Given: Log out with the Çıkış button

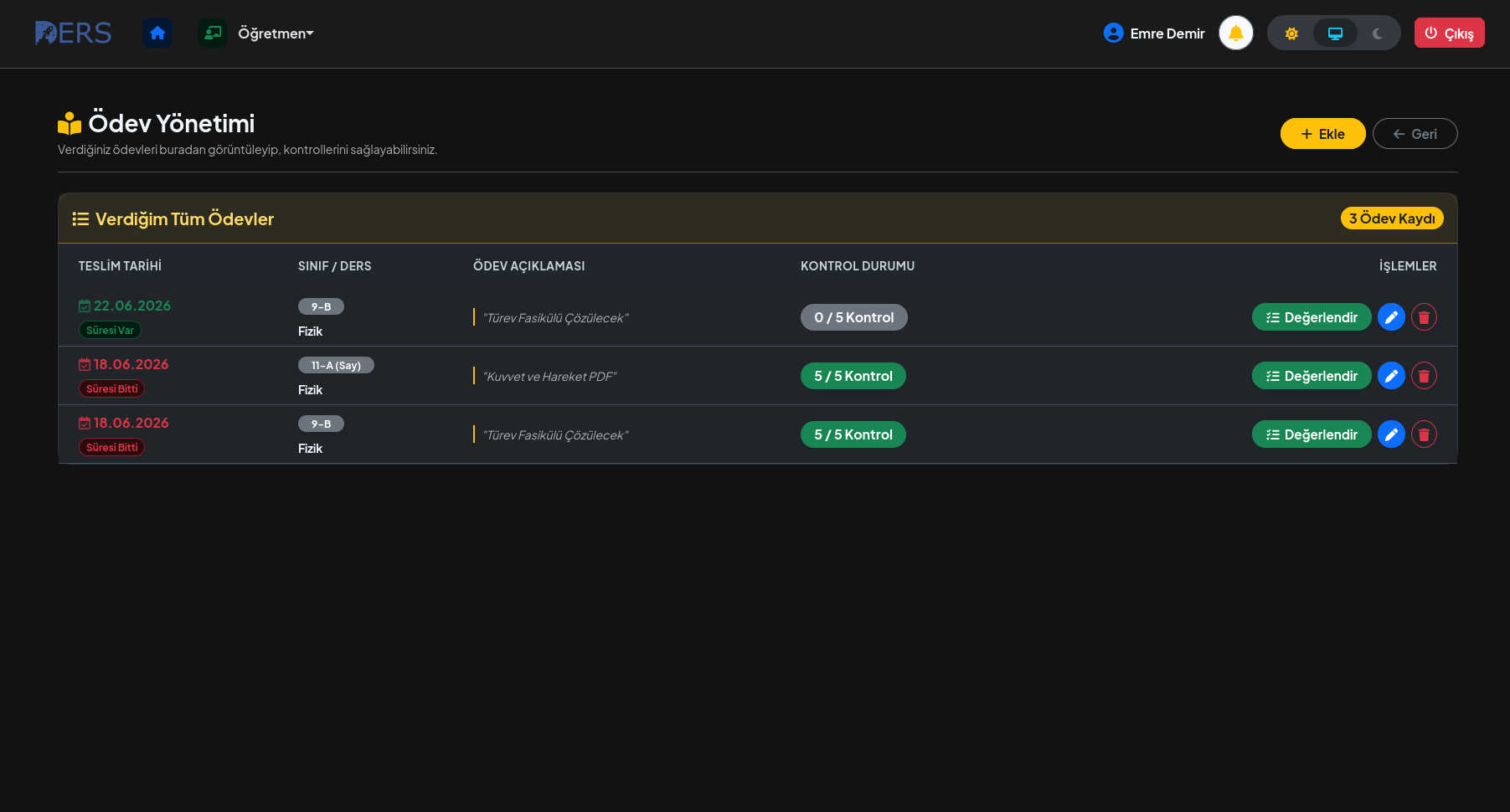Looking at the screenshot, I should pyautogui.click(x=1449, y=33).
